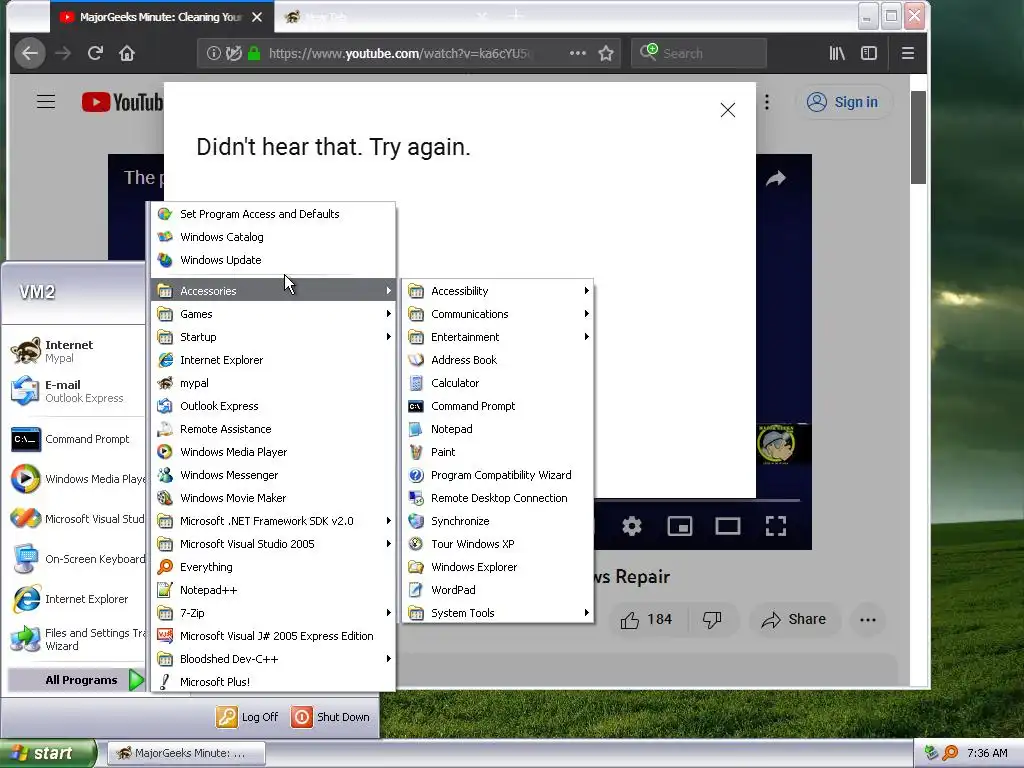Open Windows Catalog entry
The image size is (1024, 768).
tap(273, 237)
